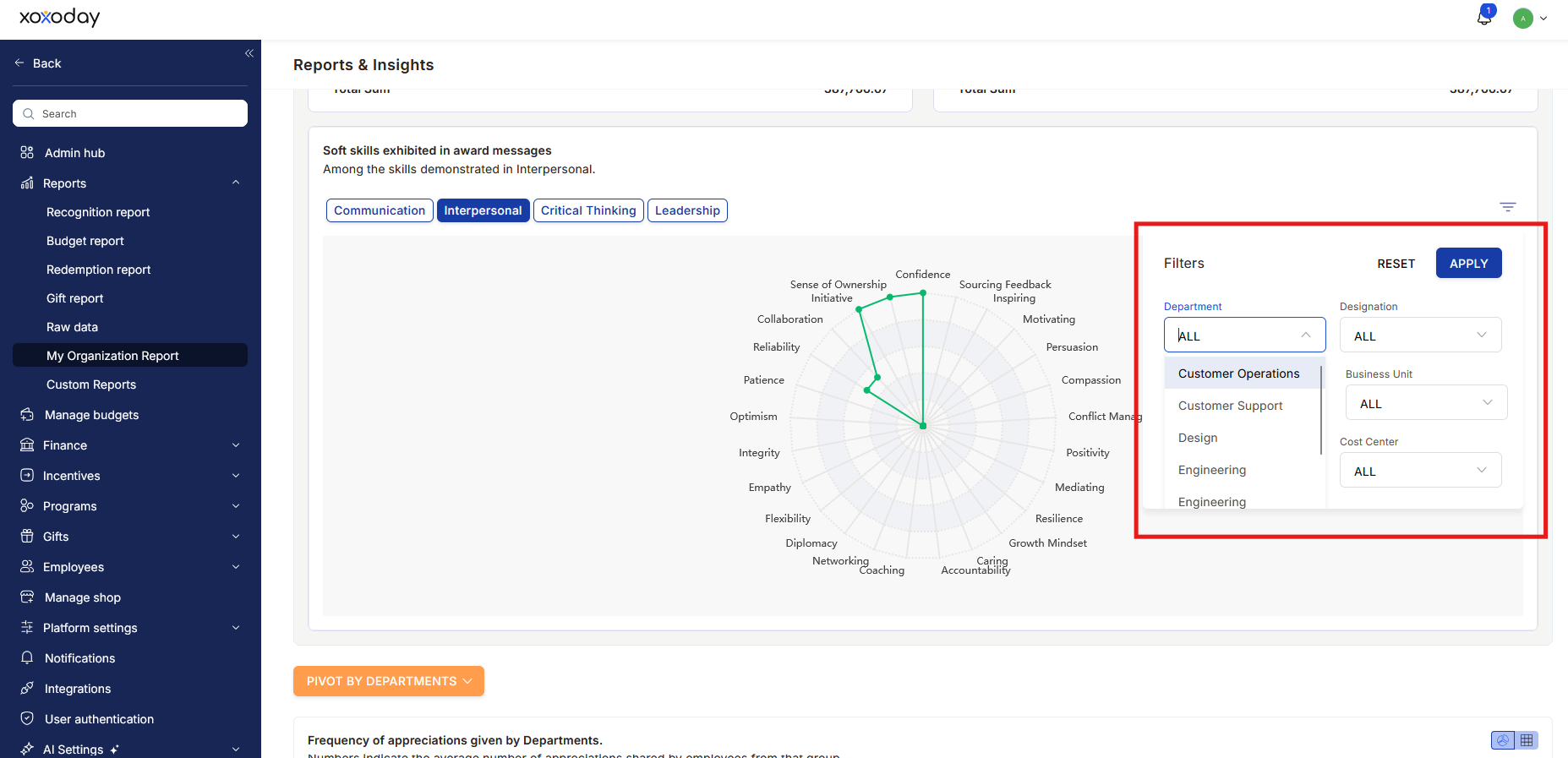This screenshot has width=1568, height=758.
Task: Switch to table view for appreciations frequency
Action: [x=1527, y=740]
